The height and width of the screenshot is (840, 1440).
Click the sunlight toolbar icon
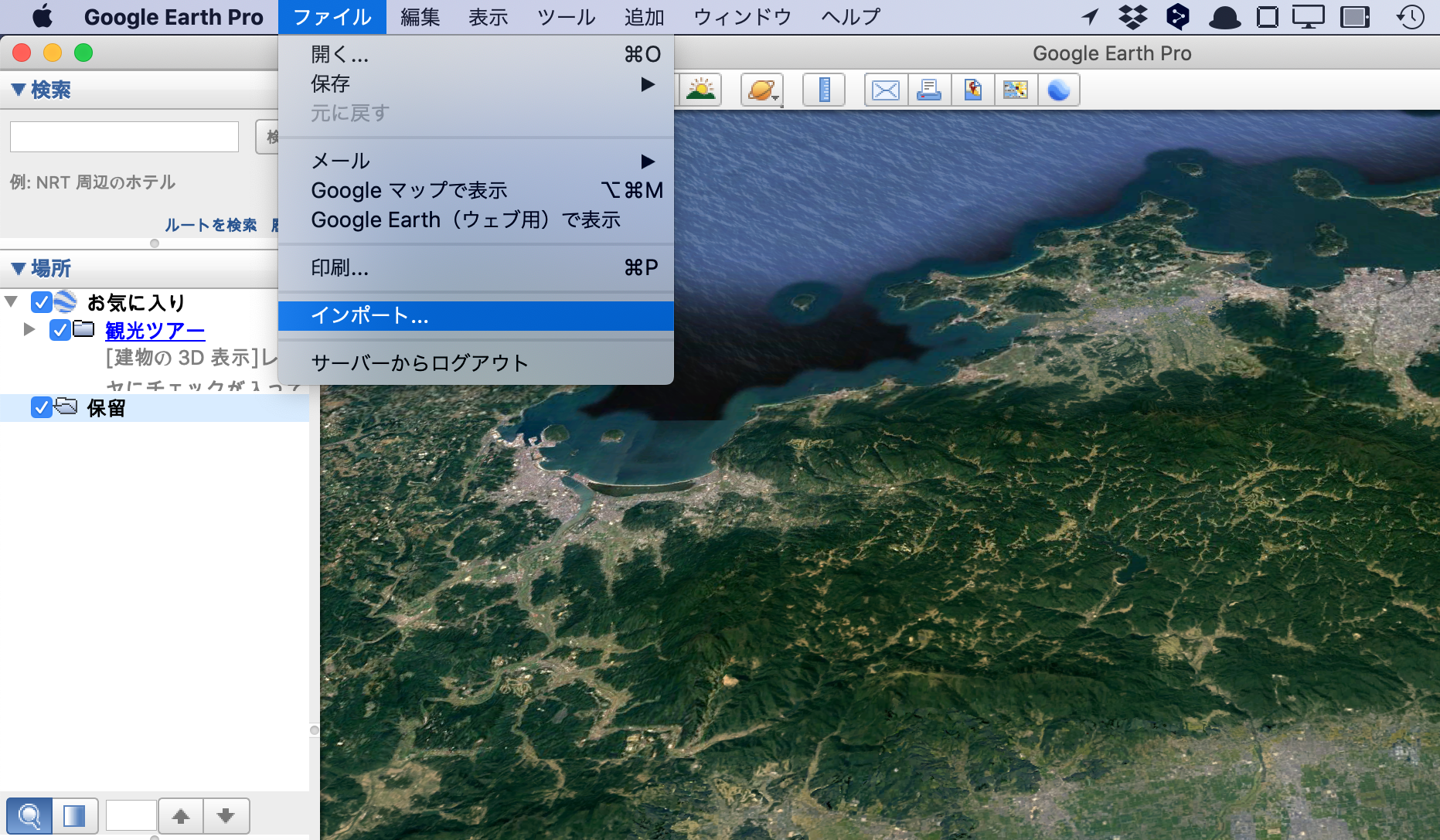pos(700,90)
